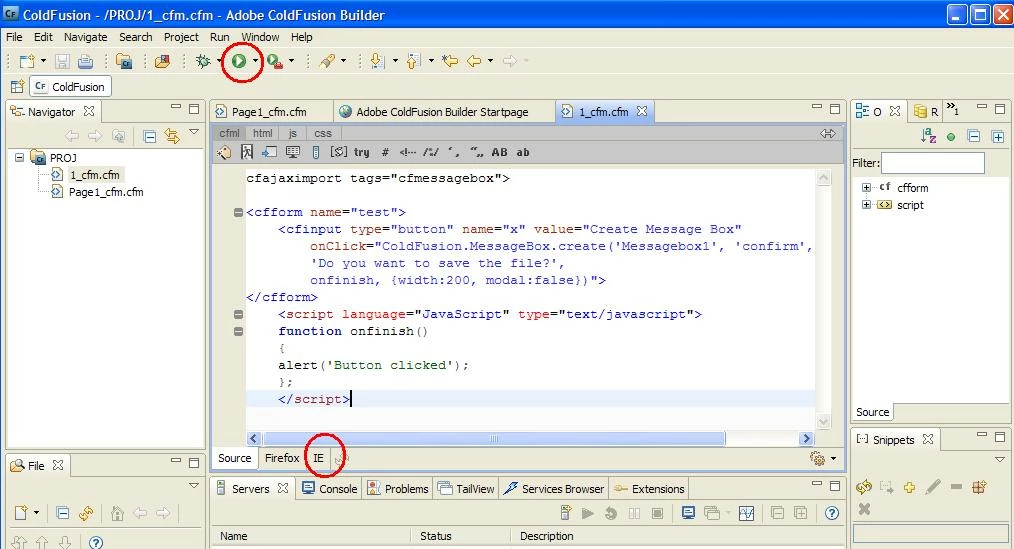Image resolution: width=1014 pixels, height=549 pixels.
Task: Click the green Run button in toolbar
Action: (239, 61)
